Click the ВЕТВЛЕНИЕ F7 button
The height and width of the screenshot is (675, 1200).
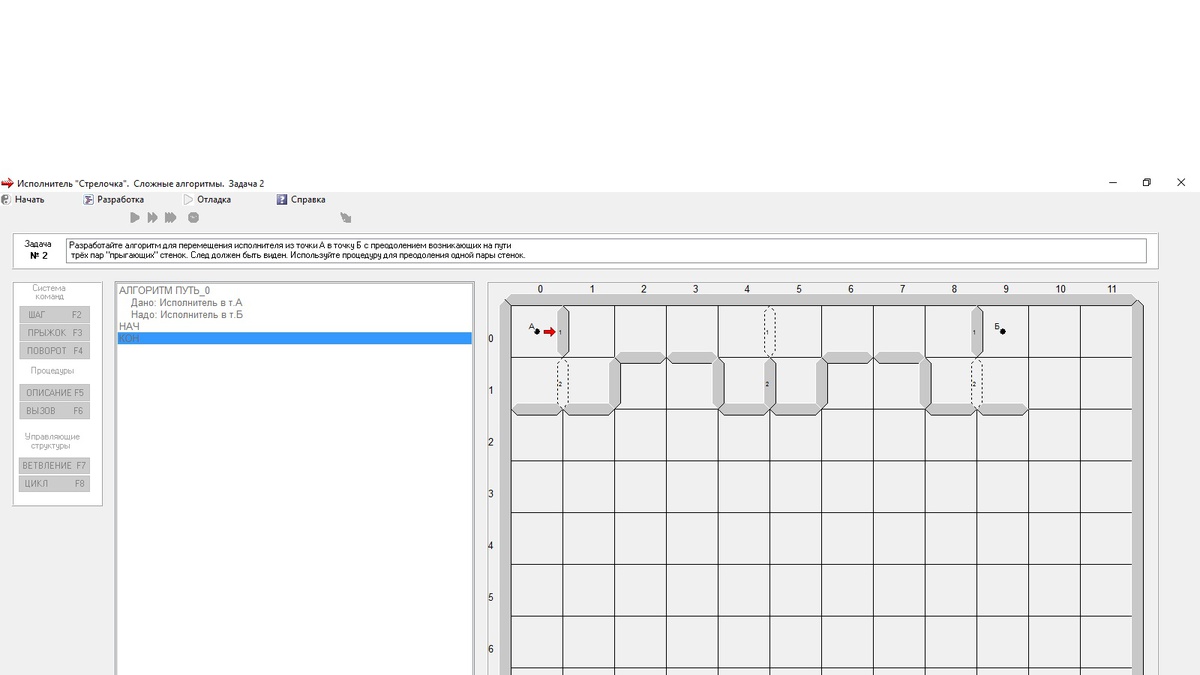click(x=54, y=466)
